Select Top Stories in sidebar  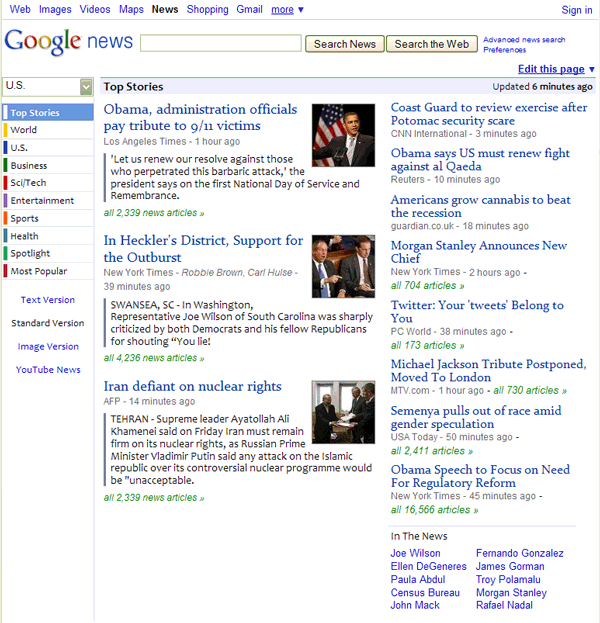coord(48,112)
